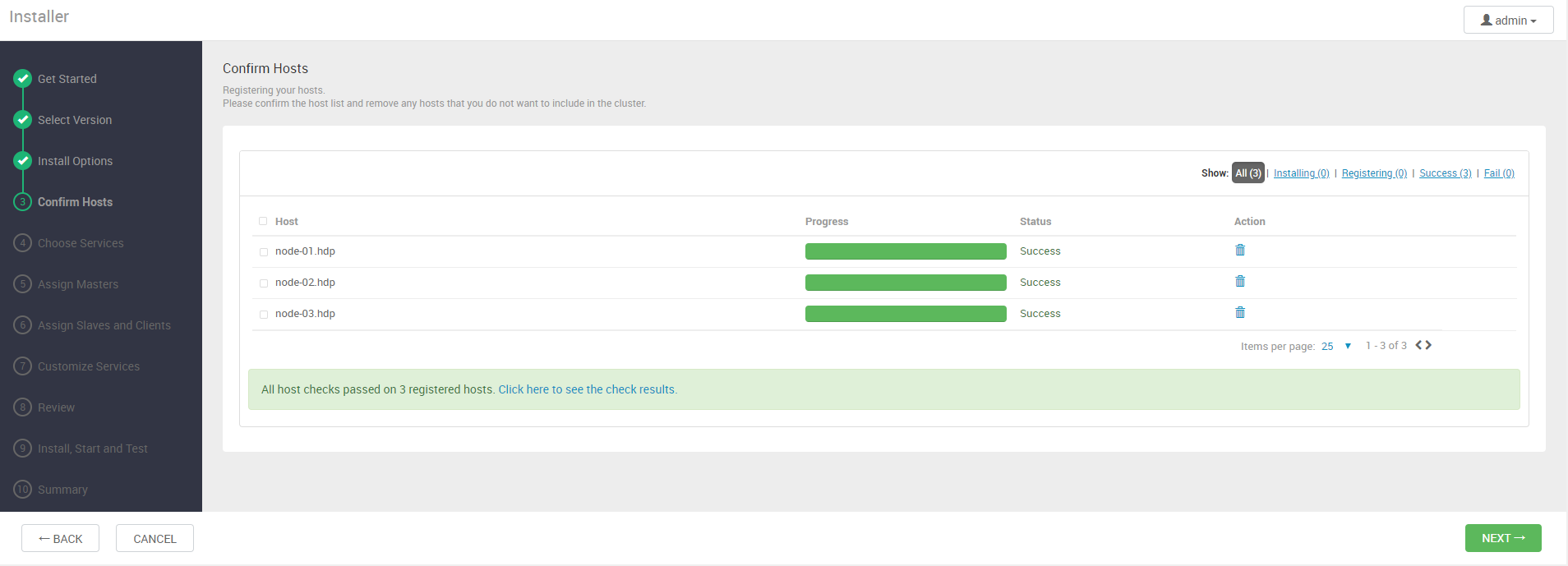Image resolution: width=1568 pixels, height=566 pixels.
Task: Click the Success status for node-03.hdp
Action: 1040,314
